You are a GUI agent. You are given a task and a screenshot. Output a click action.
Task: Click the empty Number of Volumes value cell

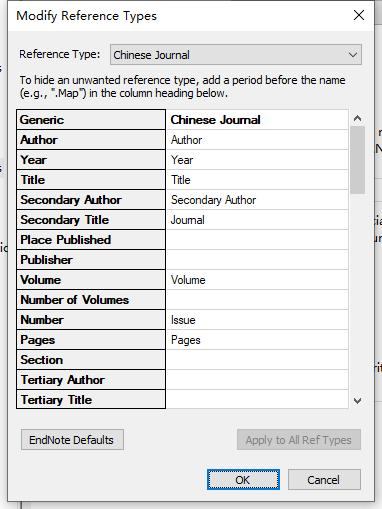click(257, 300)
